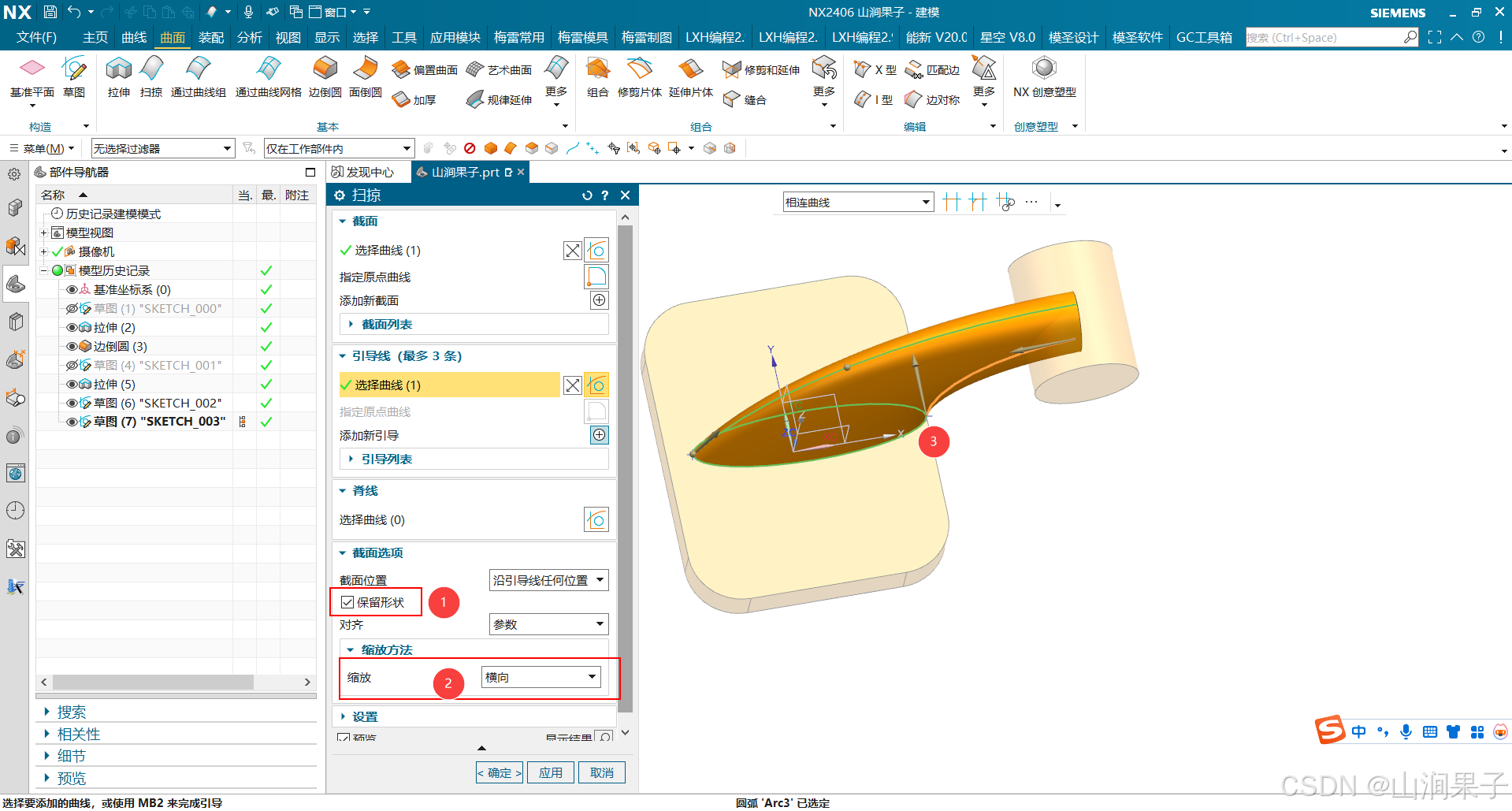The image size is (1512, 811).
Task: Toggle visibility of 基准坐标系 (0)
Action: 72,290
